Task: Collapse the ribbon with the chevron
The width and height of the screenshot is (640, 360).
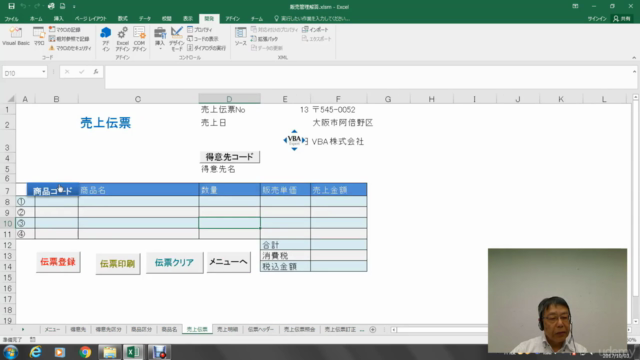Action: coord(634,58)
